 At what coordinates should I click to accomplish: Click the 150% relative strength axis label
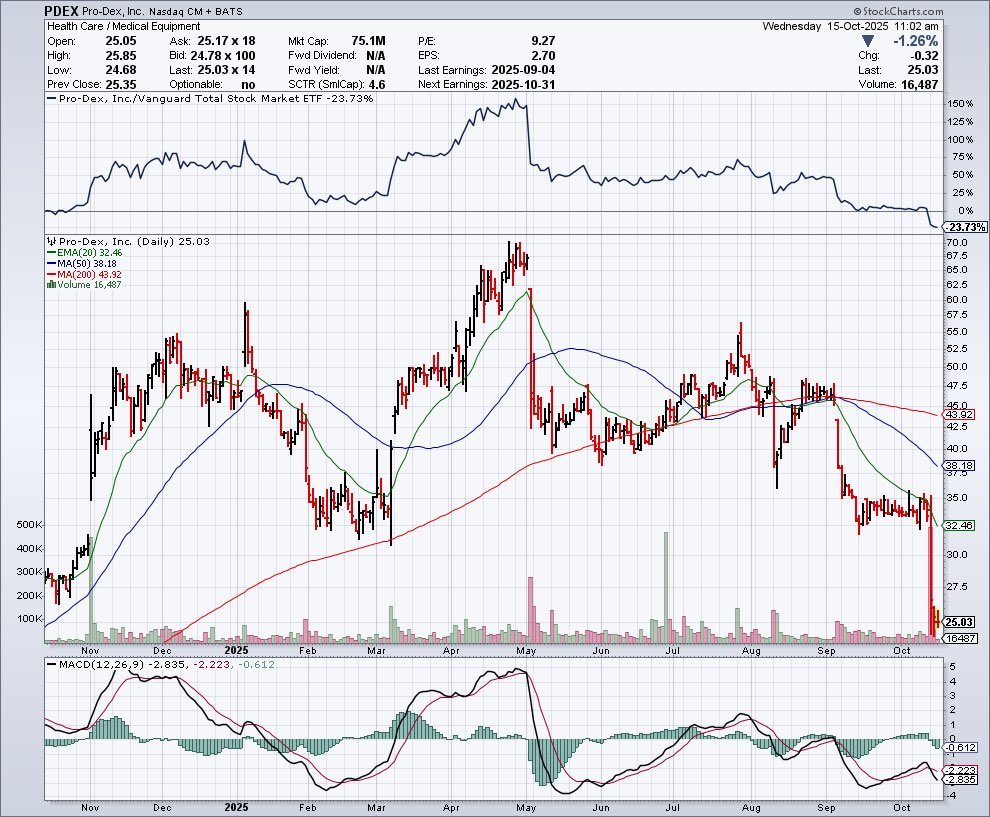(x=960, y=104)
